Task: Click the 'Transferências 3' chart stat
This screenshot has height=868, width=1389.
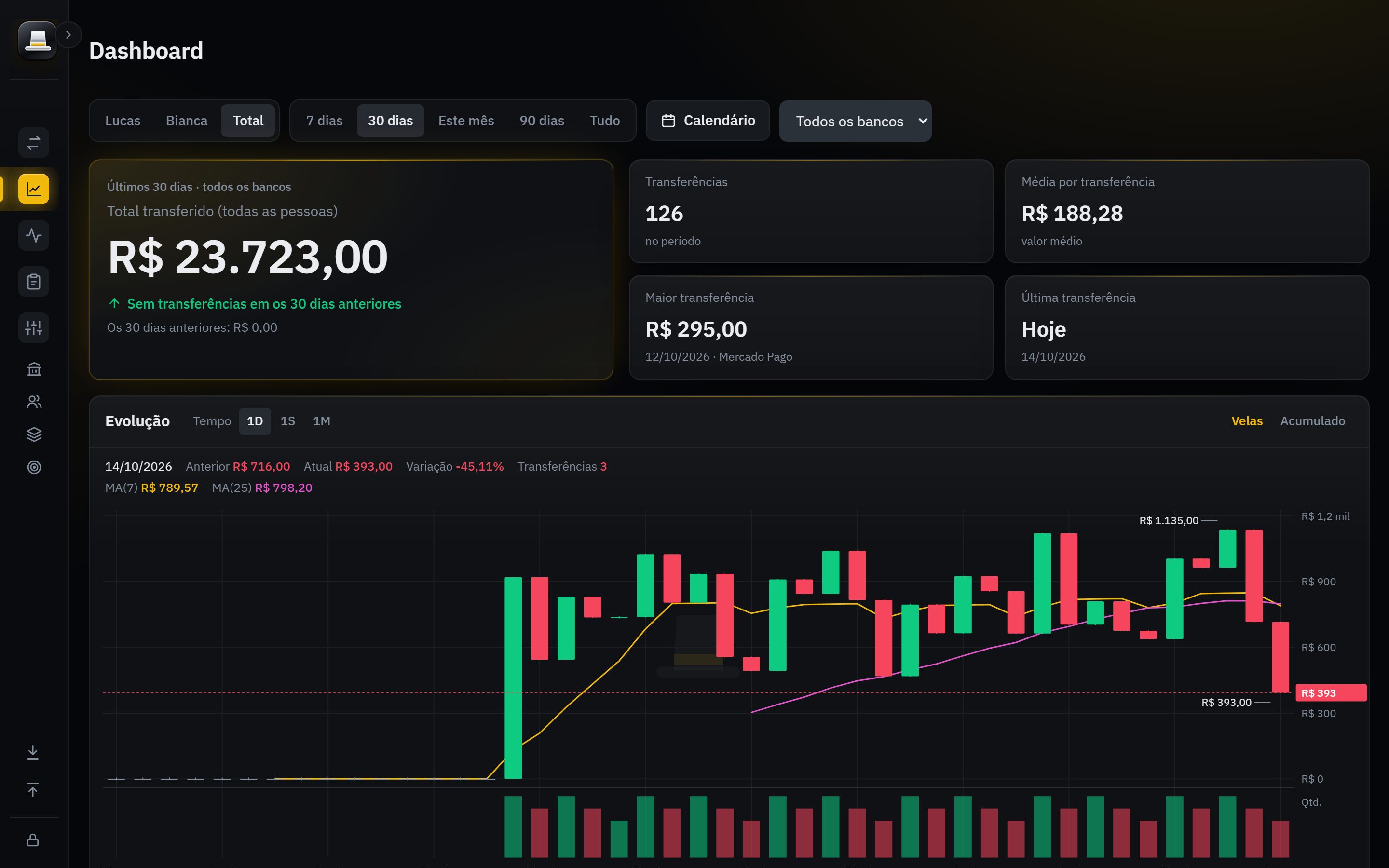Action: click(x=562, y=467)
